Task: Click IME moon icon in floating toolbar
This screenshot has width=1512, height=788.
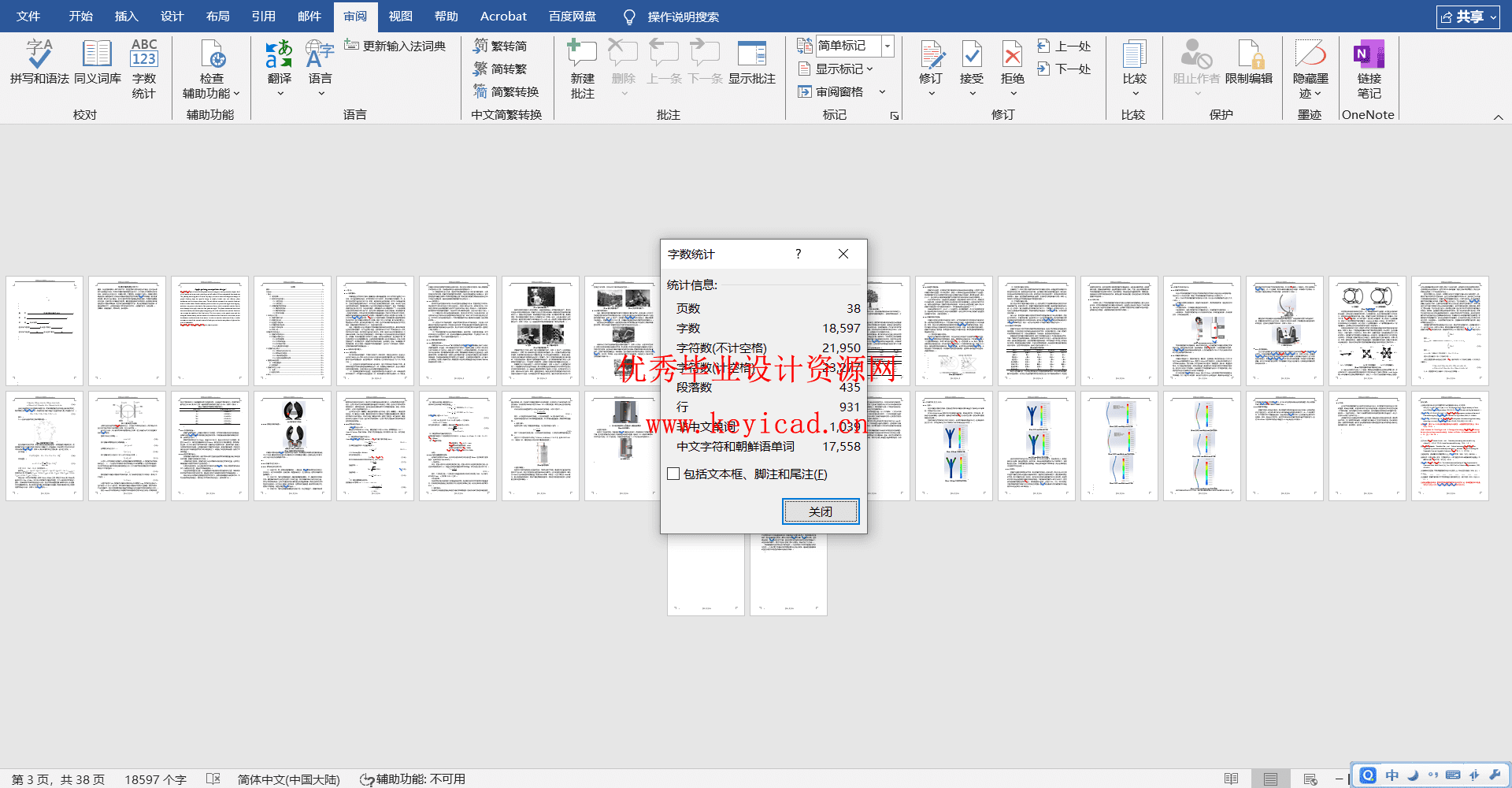Action: [1413, 775]
